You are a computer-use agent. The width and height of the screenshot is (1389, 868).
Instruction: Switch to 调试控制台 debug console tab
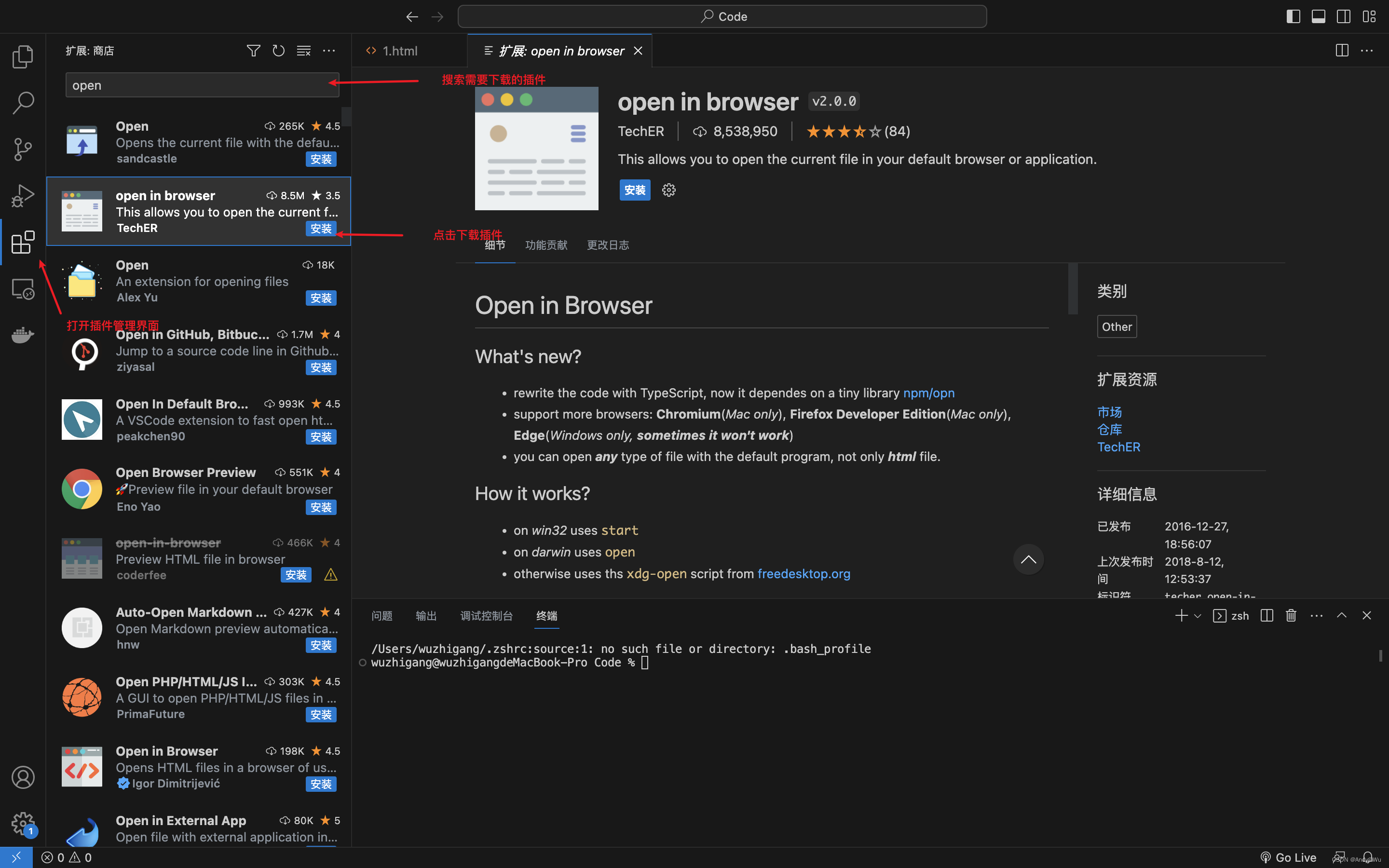click(486, 616)
